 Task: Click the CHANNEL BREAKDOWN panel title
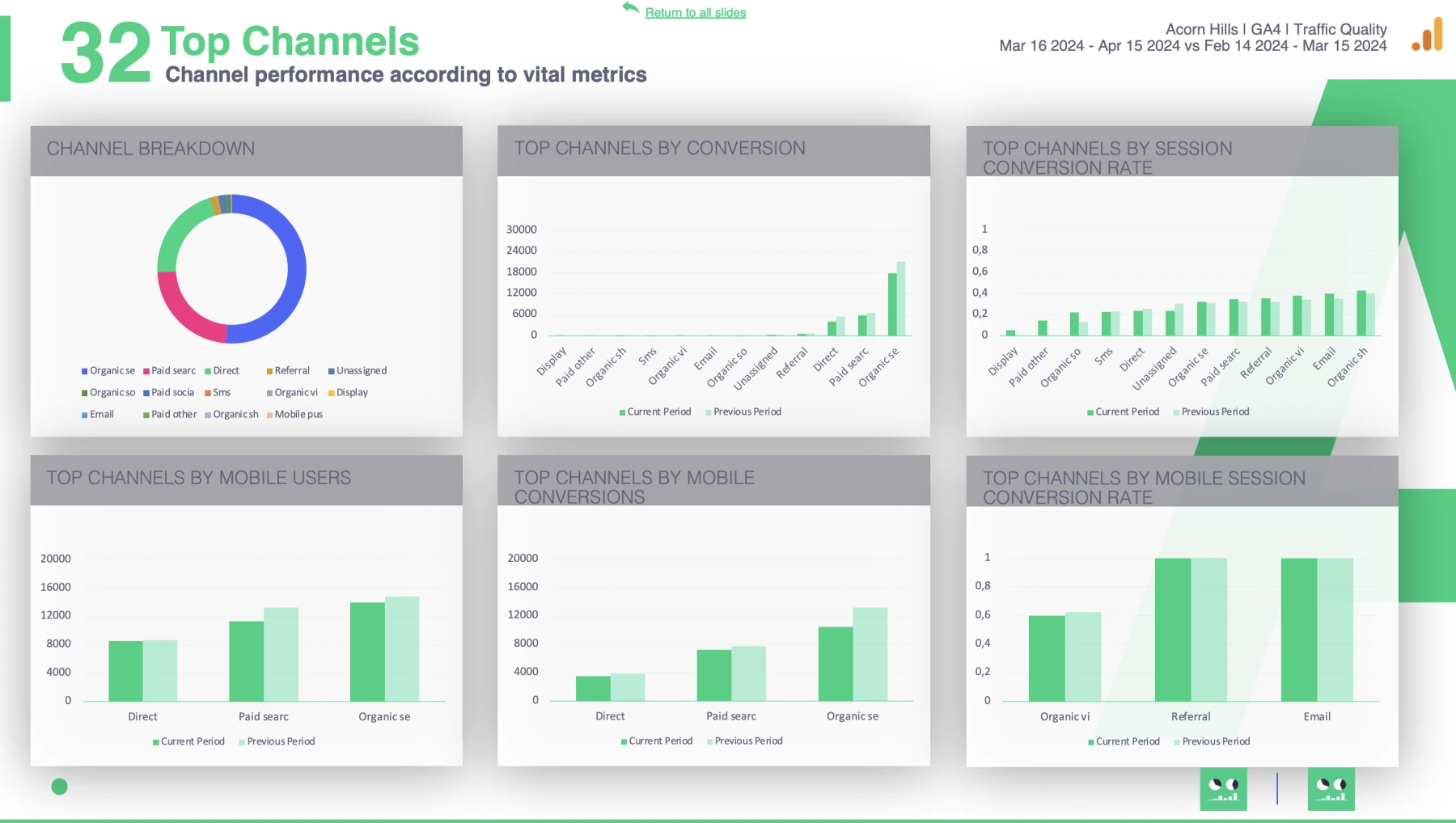point(150,149)
